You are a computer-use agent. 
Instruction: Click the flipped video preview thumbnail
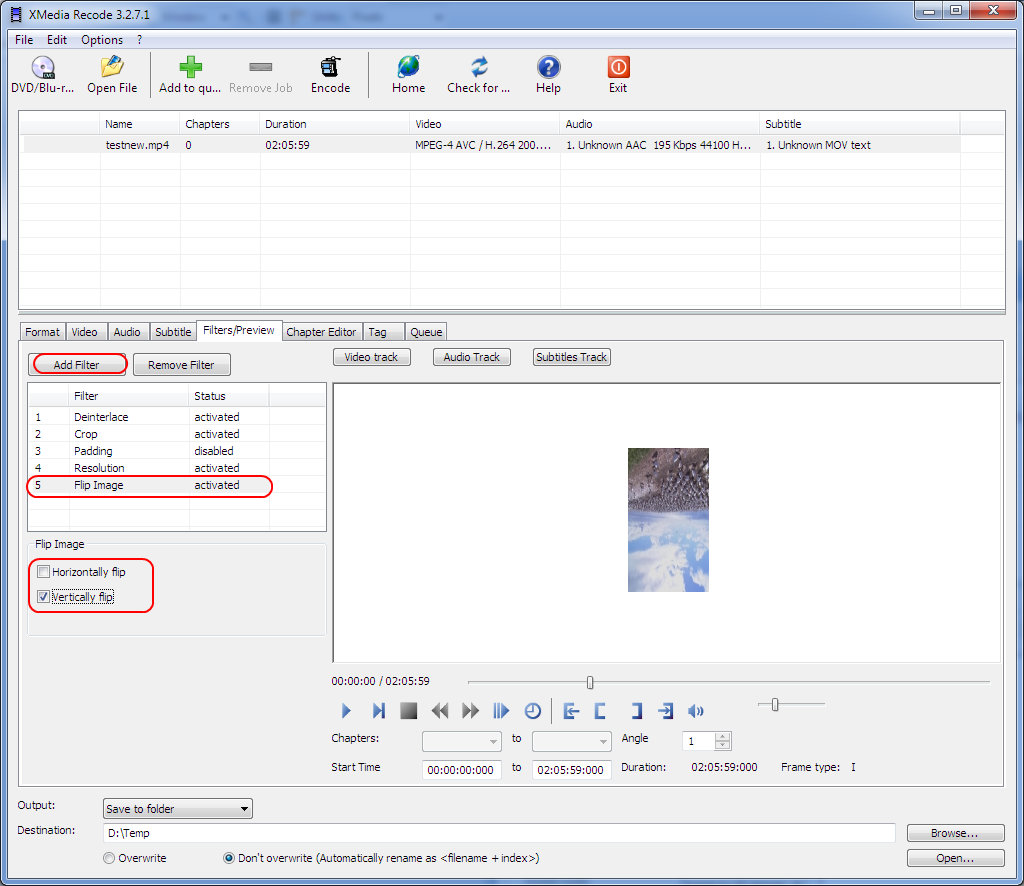[668, 520]
